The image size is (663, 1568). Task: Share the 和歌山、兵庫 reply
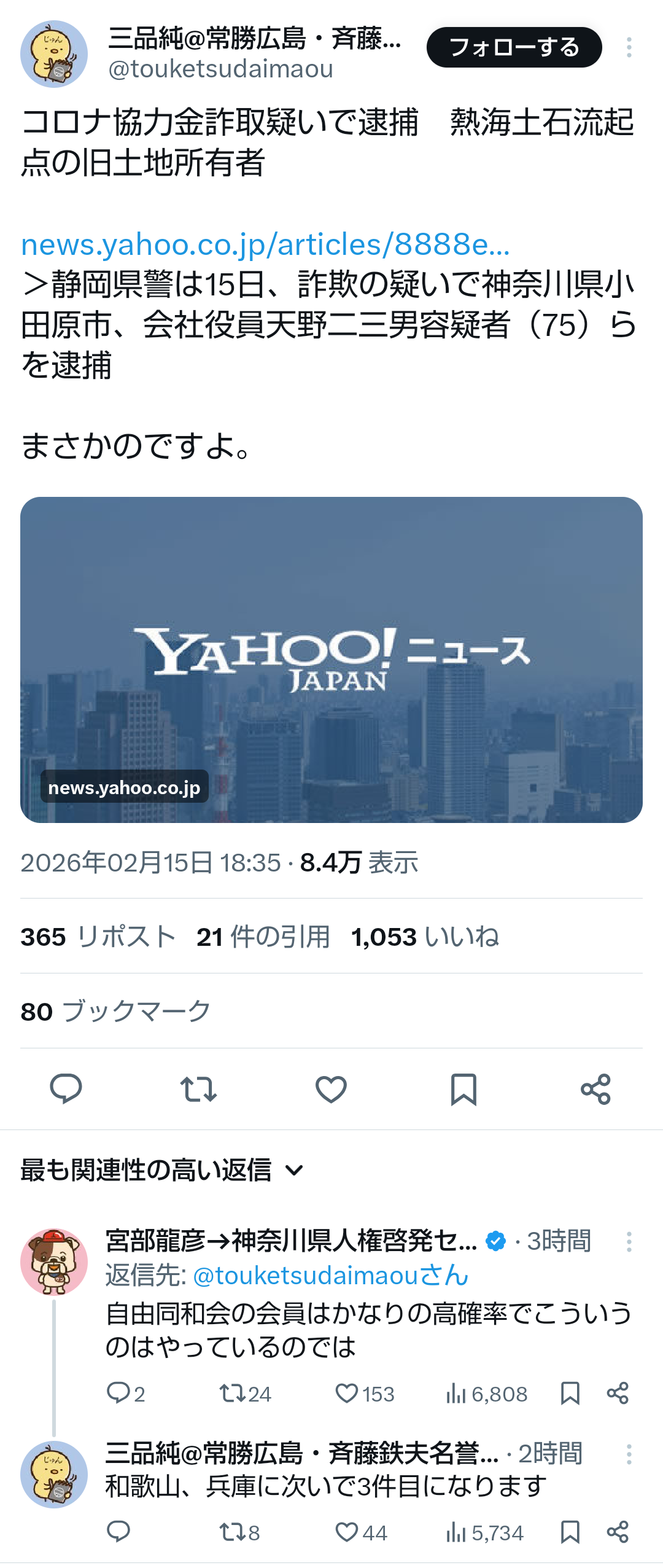[618, 1532]
